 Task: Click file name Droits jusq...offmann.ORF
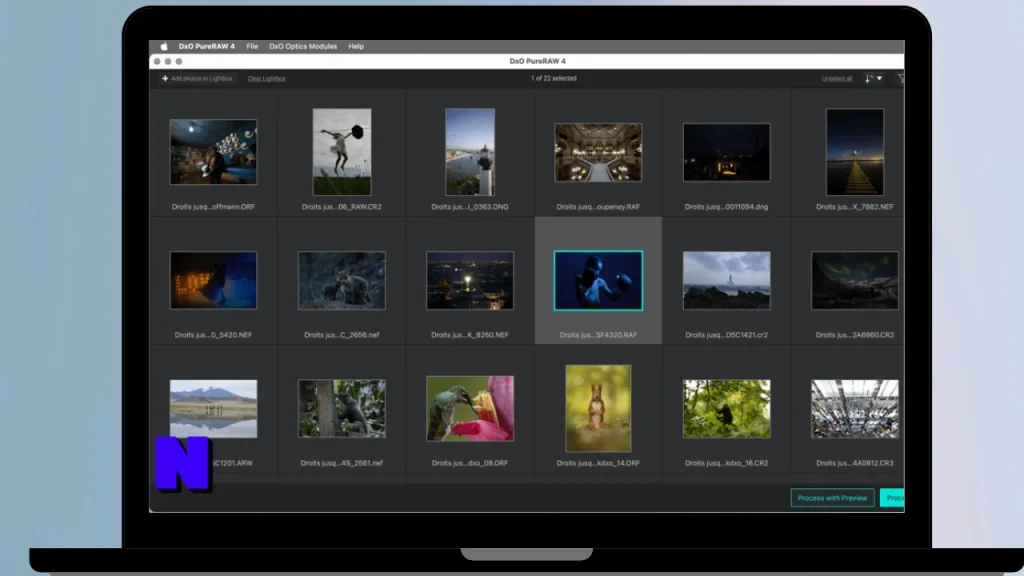click(214, 206)
